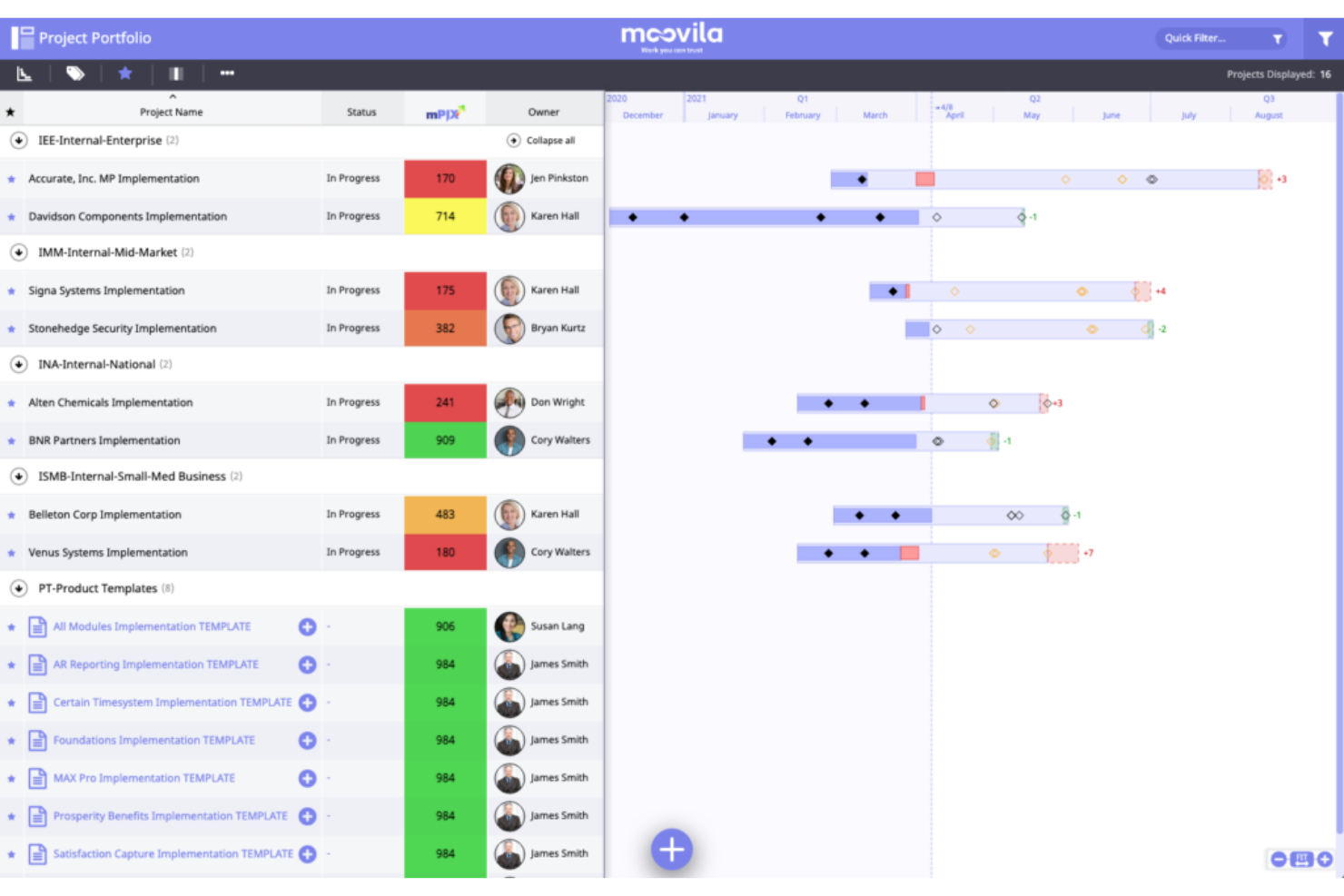Viewport: 1344px width, 896px height.
Task: Toggle favorite star for Davidson Components Implementation
Action: 11,217
